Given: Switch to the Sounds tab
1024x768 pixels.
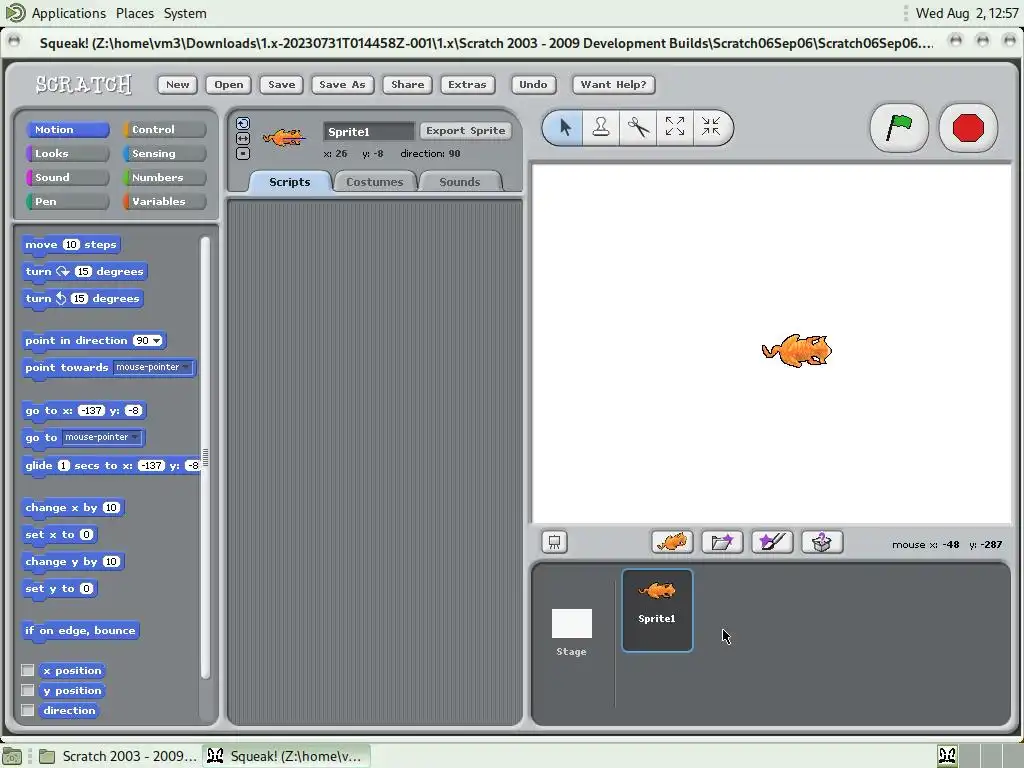Looking at the screenshot, I should coord(460,182).
